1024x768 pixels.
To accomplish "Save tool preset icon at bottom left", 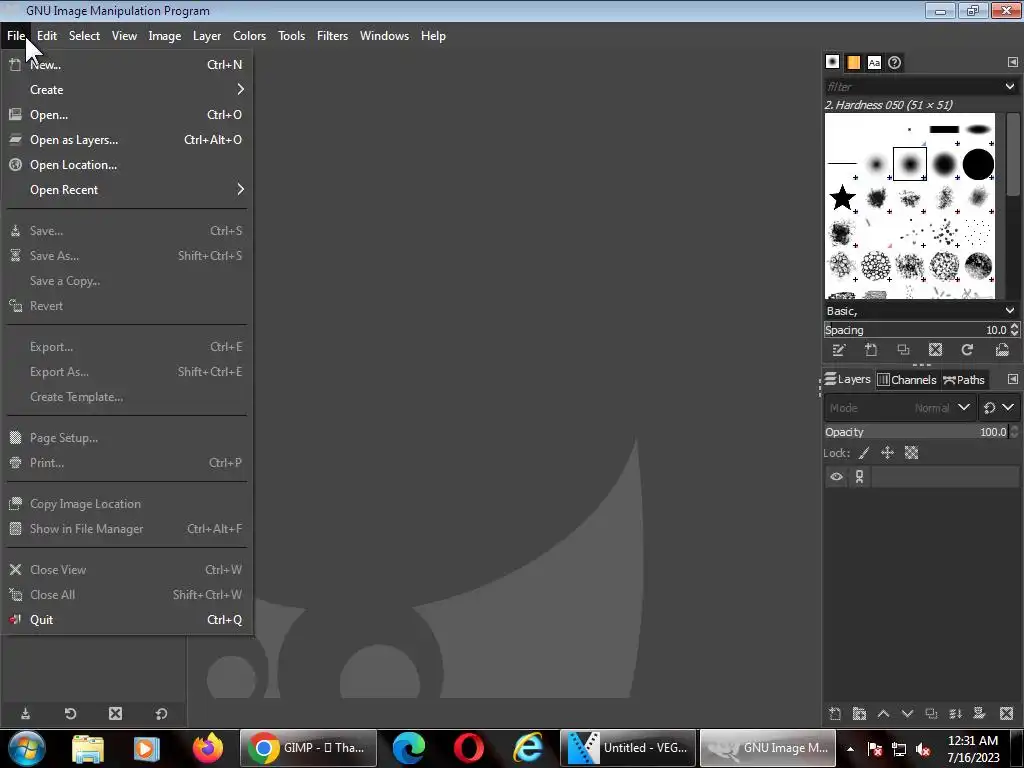I will click(x=25, y=714).
